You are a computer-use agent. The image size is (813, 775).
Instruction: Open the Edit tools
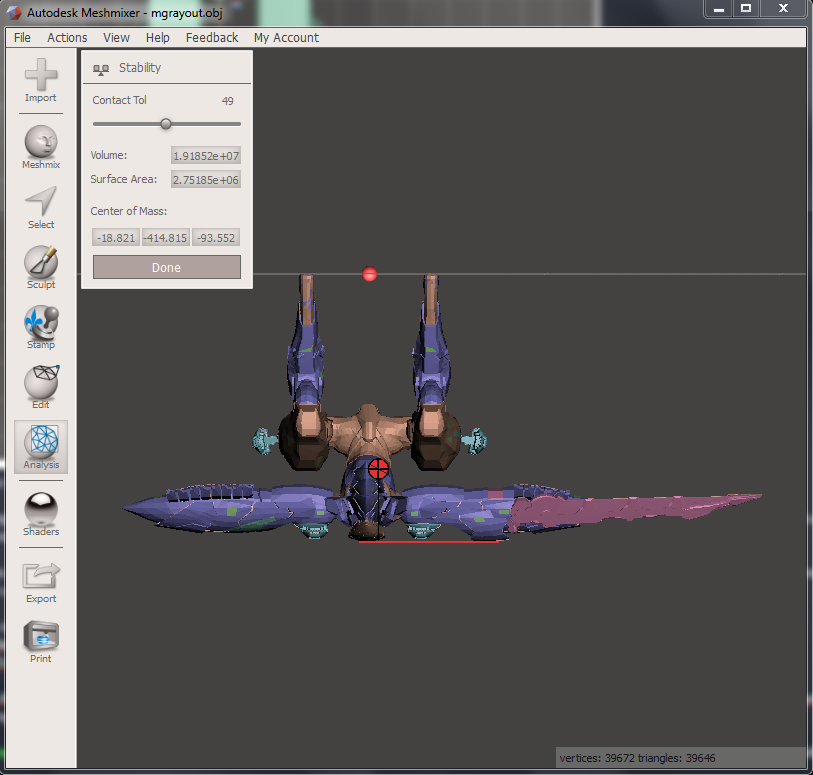click(x=41, y=388)
